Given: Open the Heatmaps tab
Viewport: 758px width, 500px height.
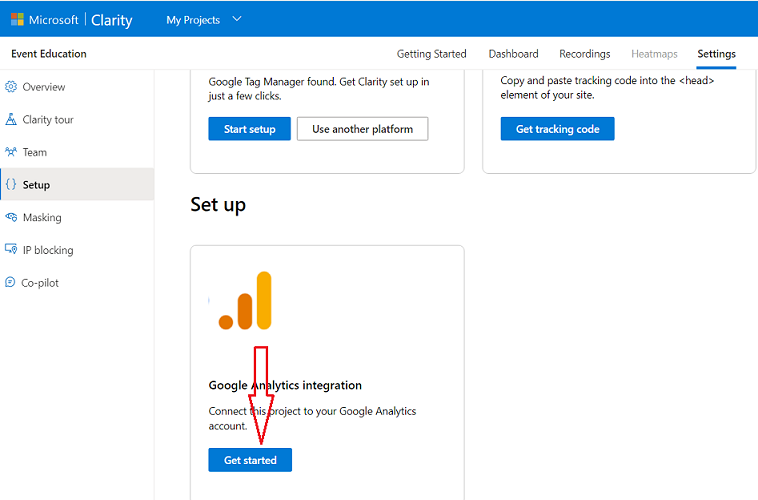Looking at the screenshot, I should point(654,54).
